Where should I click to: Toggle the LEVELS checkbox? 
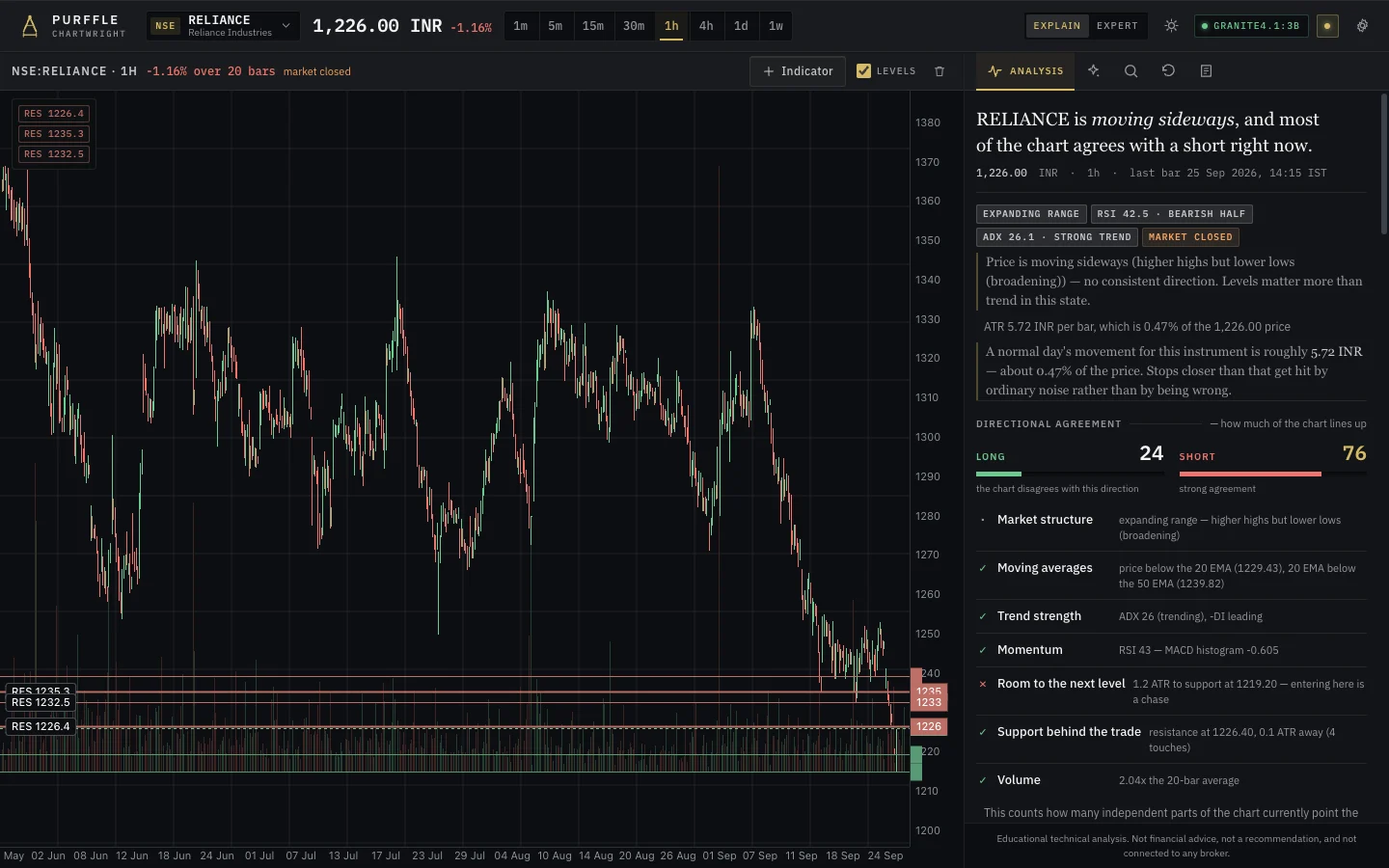pyautogui.click(x=863, y=70)
